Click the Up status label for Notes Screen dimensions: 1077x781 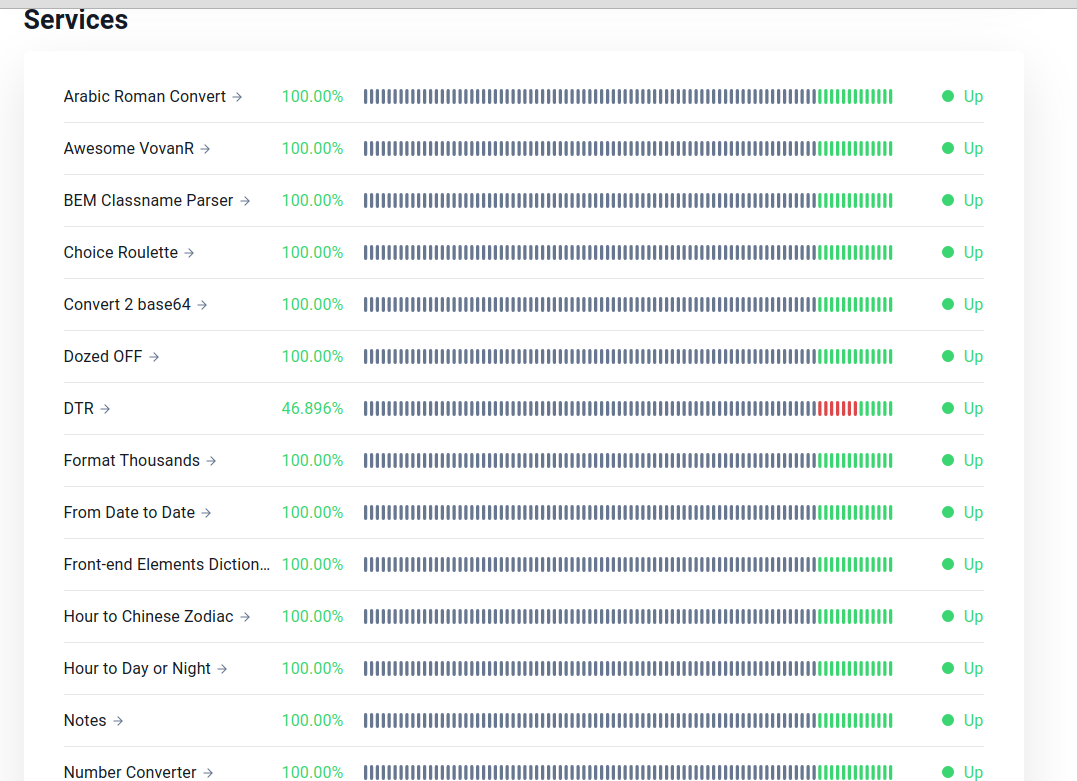(x=973, y=721)
